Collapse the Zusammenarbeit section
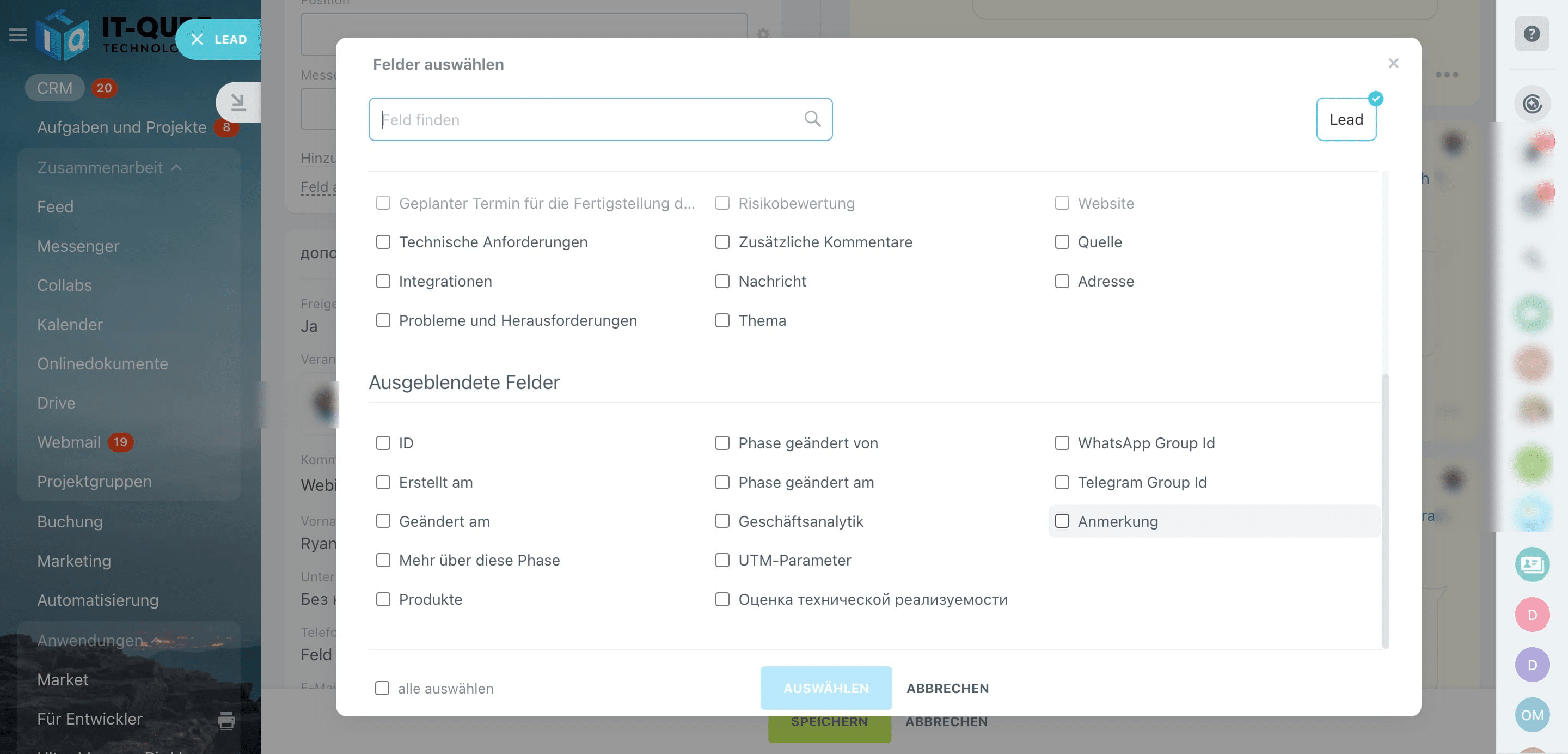The height and width of the screenshot is (754, 1568). pos(176,167)
